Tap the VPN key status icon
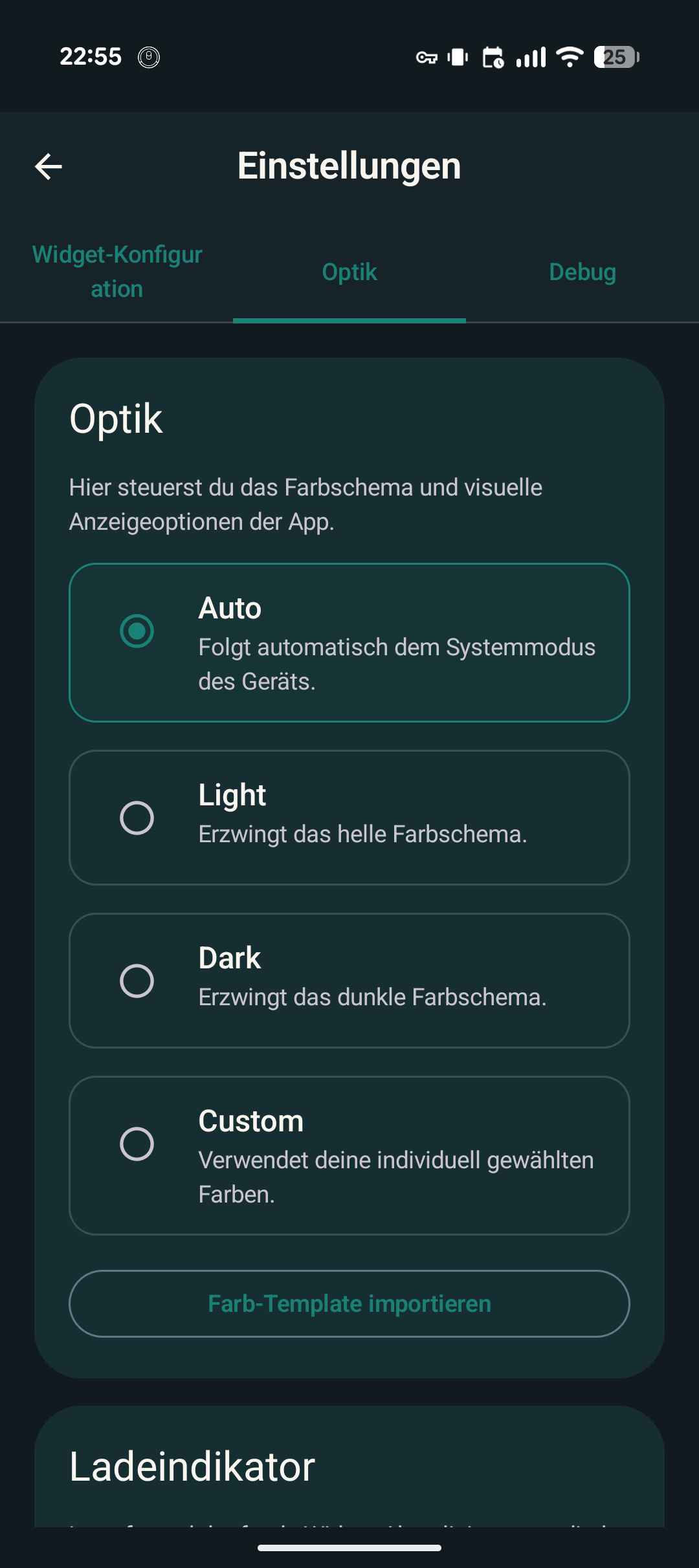 [x=427, y=58]
